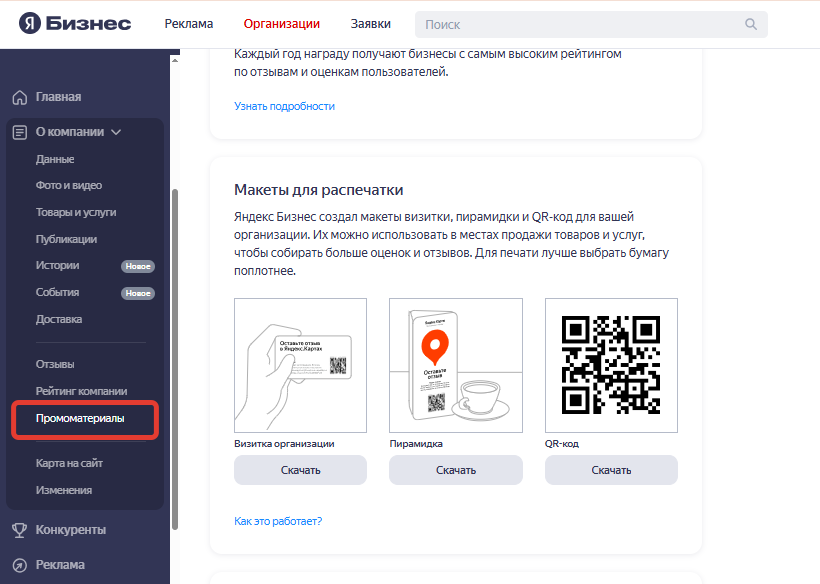Open Изменения section
The image size is (820, 584).
click(64, 490)
